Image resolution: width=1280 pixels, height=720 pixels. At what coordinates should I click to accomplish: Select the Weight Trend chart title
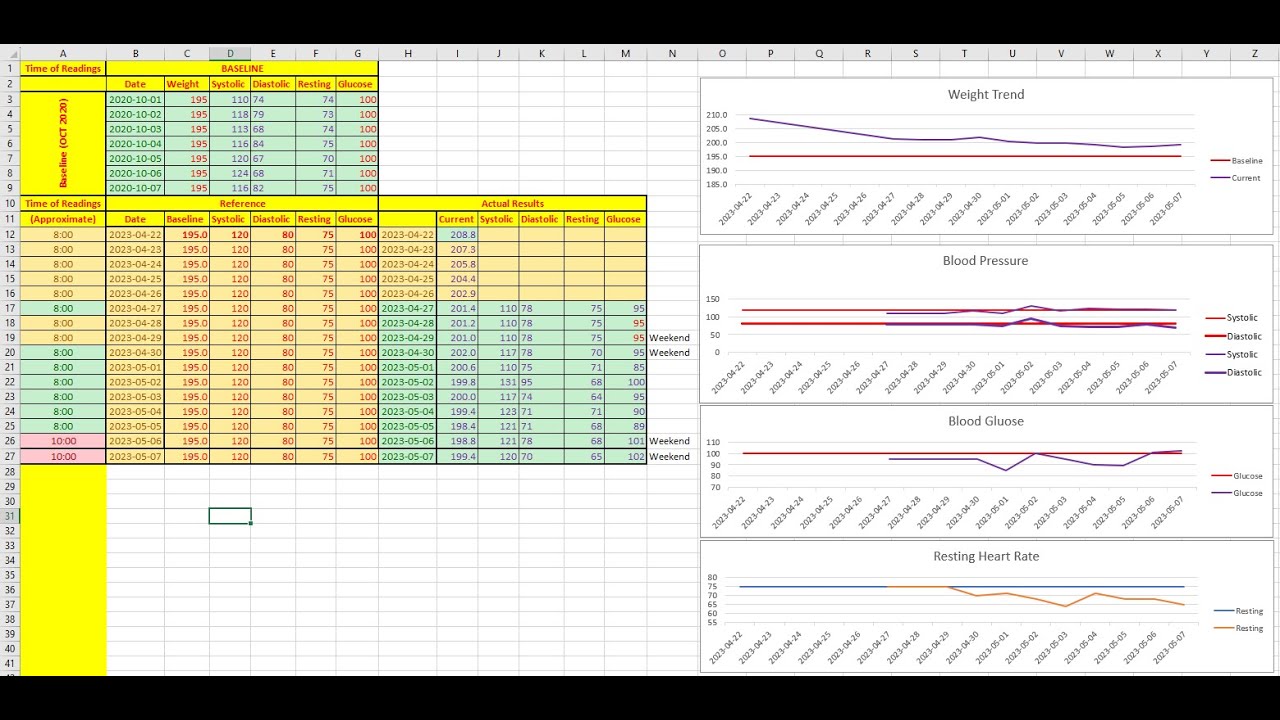pyautogui.click(x=986, y=95)
